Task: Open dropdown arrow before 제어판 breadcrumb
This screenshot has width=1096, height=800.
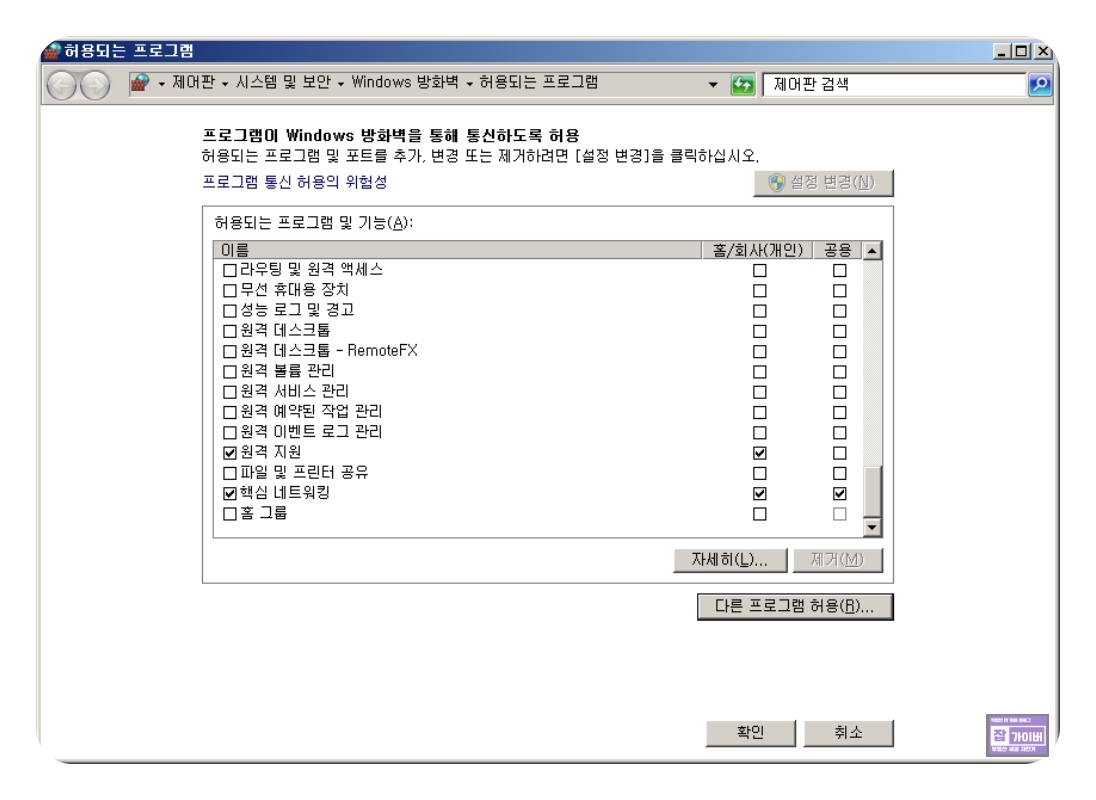Action: [x=161, y=84]
